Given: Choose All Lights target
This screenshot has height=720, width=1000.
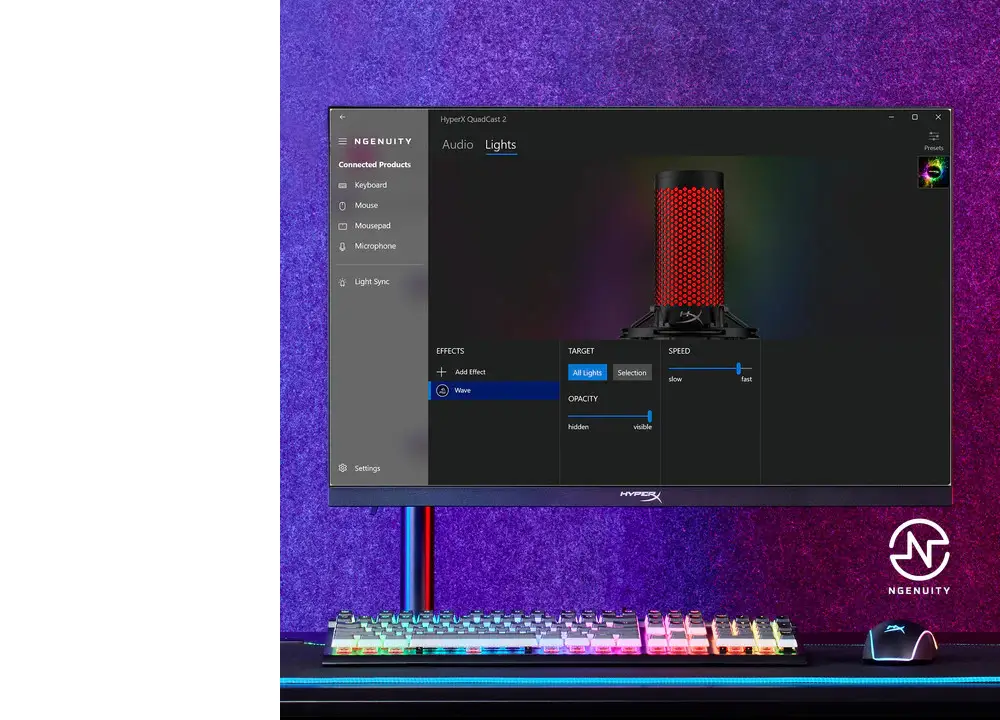Looking at the screenshot, I should [587, 372].
